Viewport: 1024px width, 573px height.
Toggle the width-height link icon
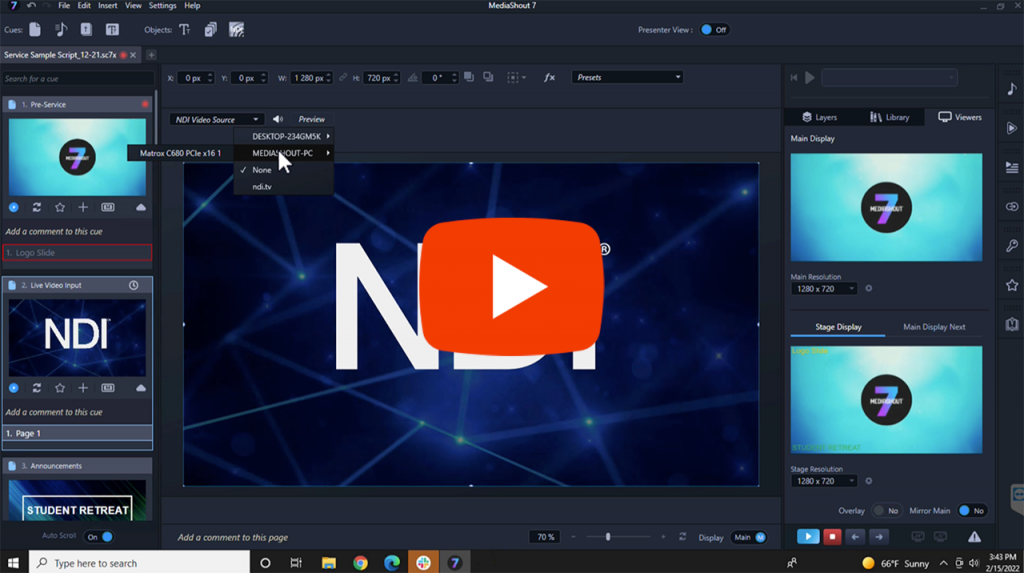(343, 78)
